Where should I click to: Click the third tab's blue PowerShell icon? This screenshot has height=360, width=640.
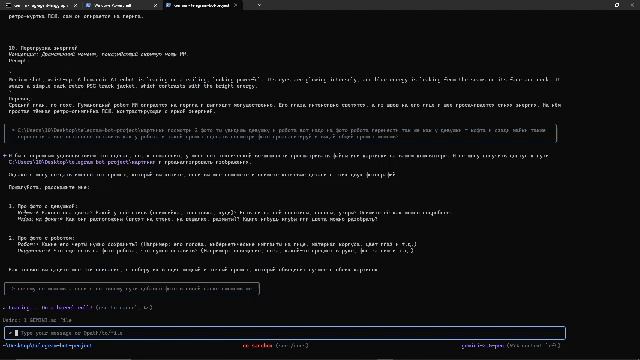168,5
